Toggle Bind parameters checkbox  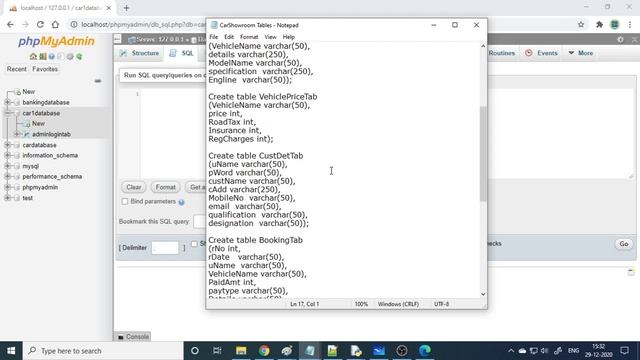click(125, 202)
